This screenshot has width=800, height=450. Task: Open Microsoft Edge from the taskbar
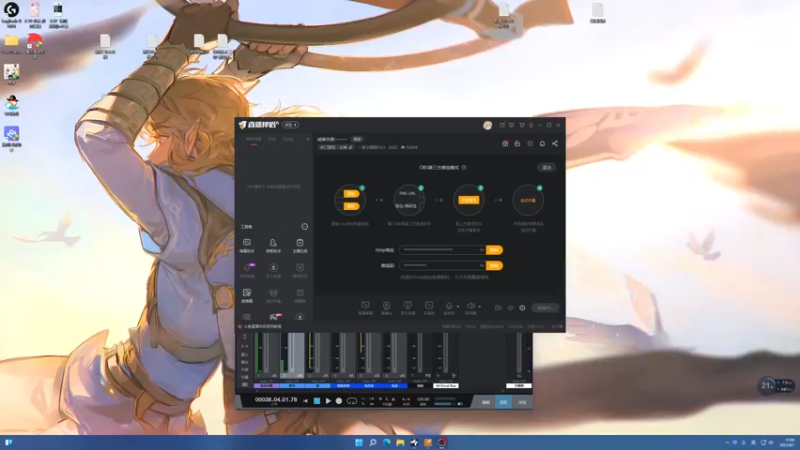387,442
